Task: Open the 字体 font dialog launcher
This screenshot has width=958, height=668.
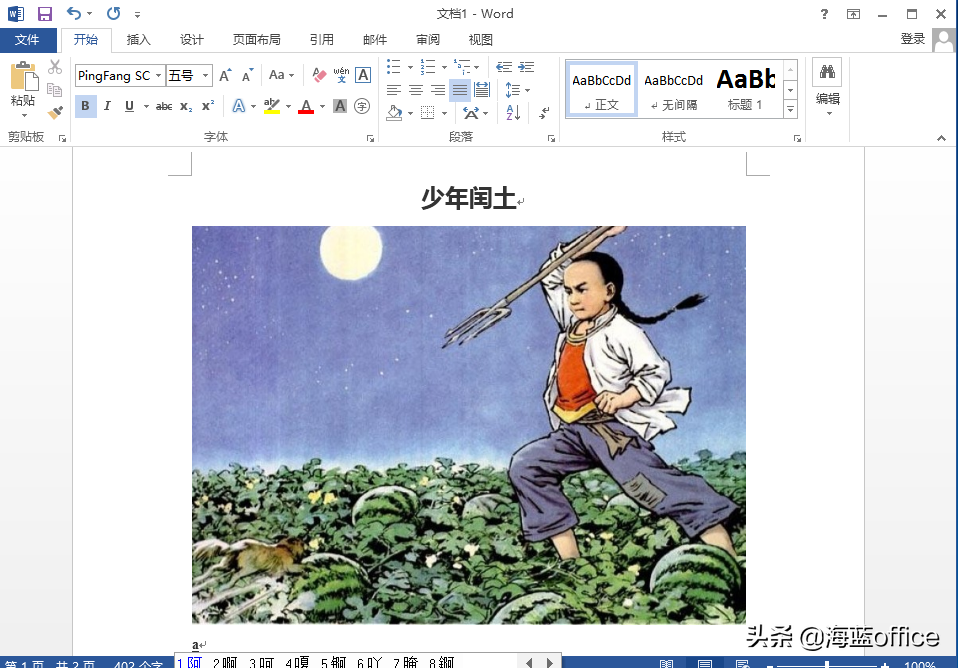Action: click(x=370, y=139)
